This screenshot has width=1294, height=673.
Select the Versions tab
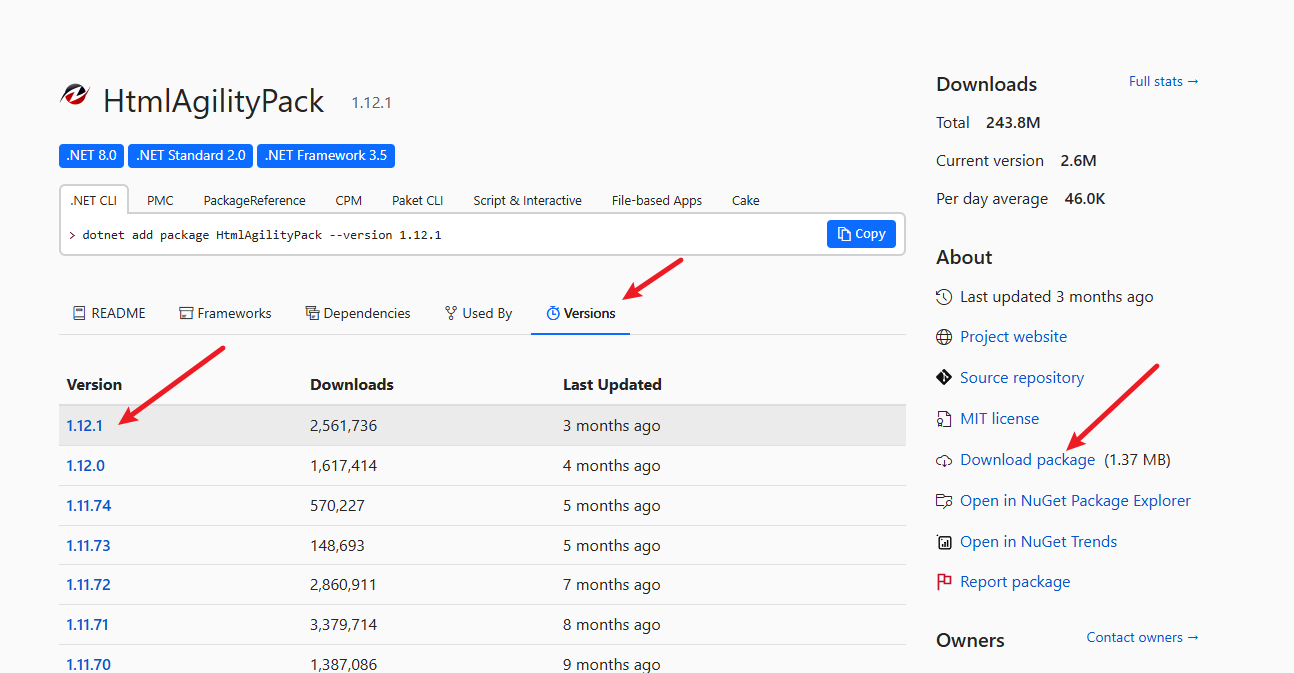click(581, 313)
